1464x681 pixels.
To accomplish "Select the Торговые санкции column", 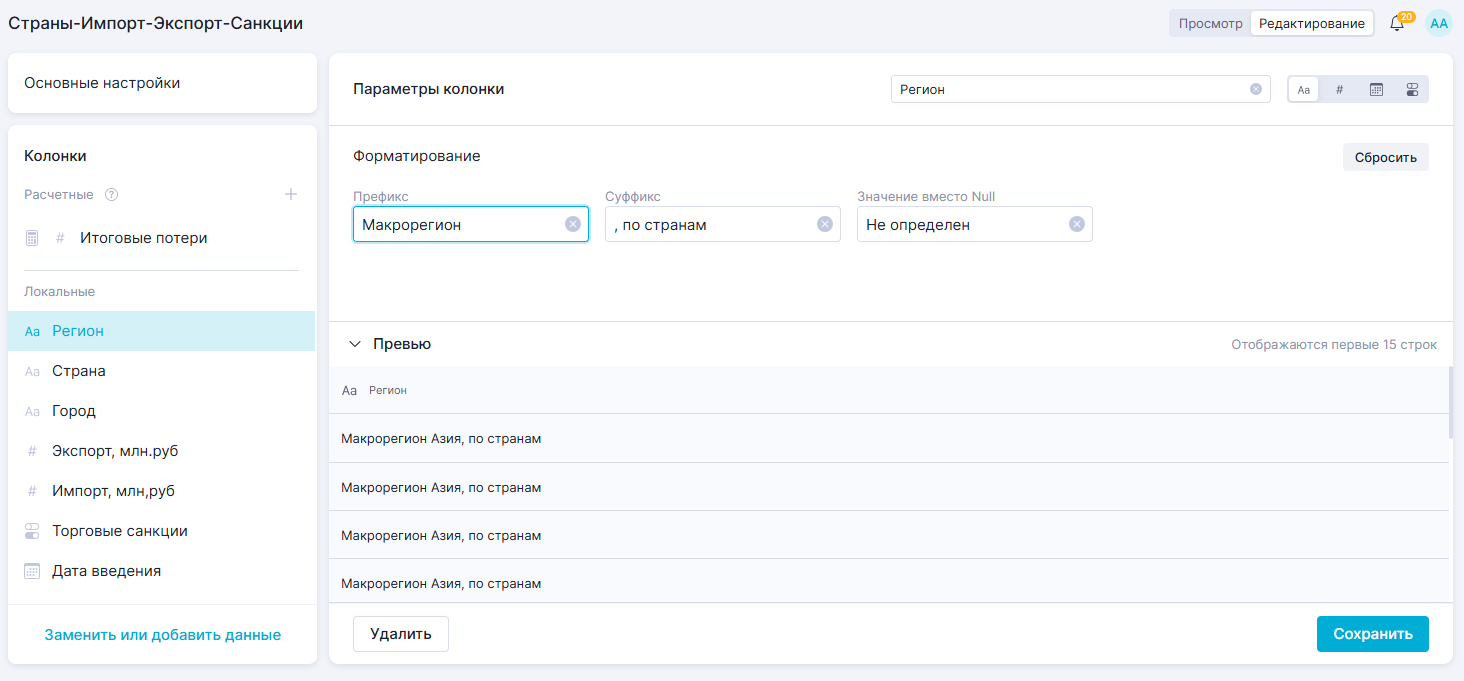I will (120, 531).
